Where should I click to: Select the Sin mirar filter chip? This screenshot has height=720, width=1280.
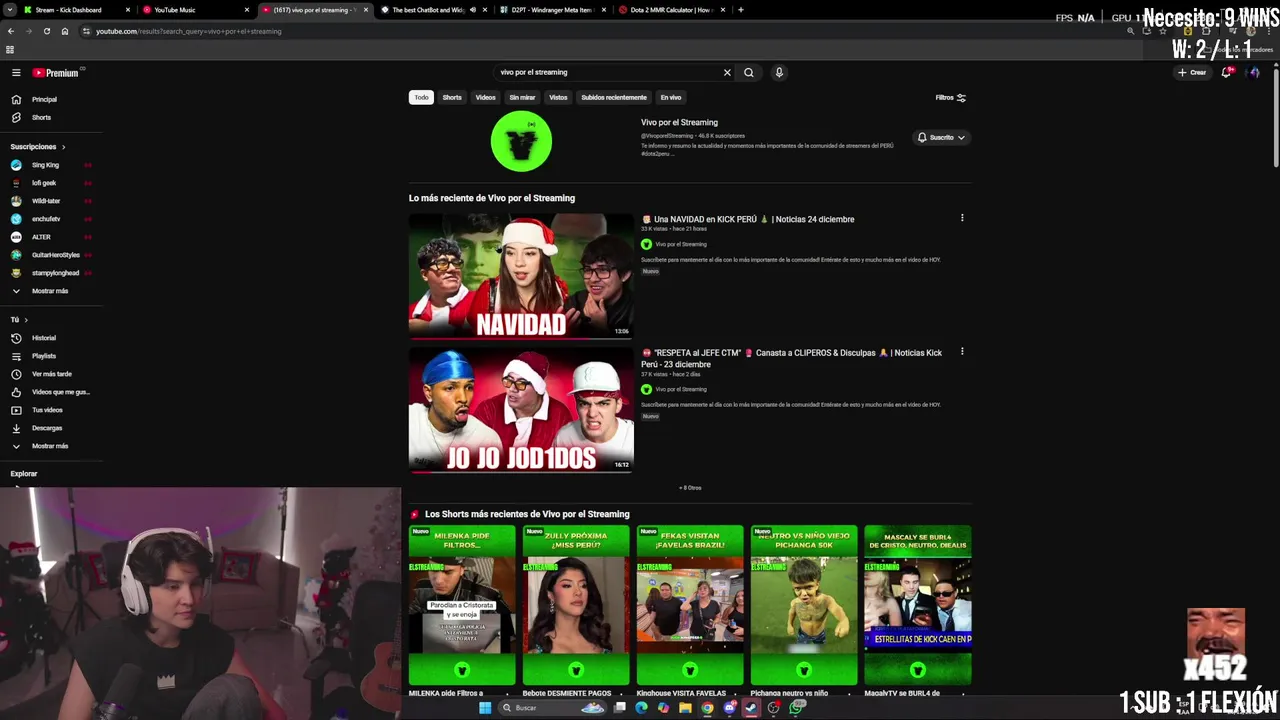coord(522,97)
